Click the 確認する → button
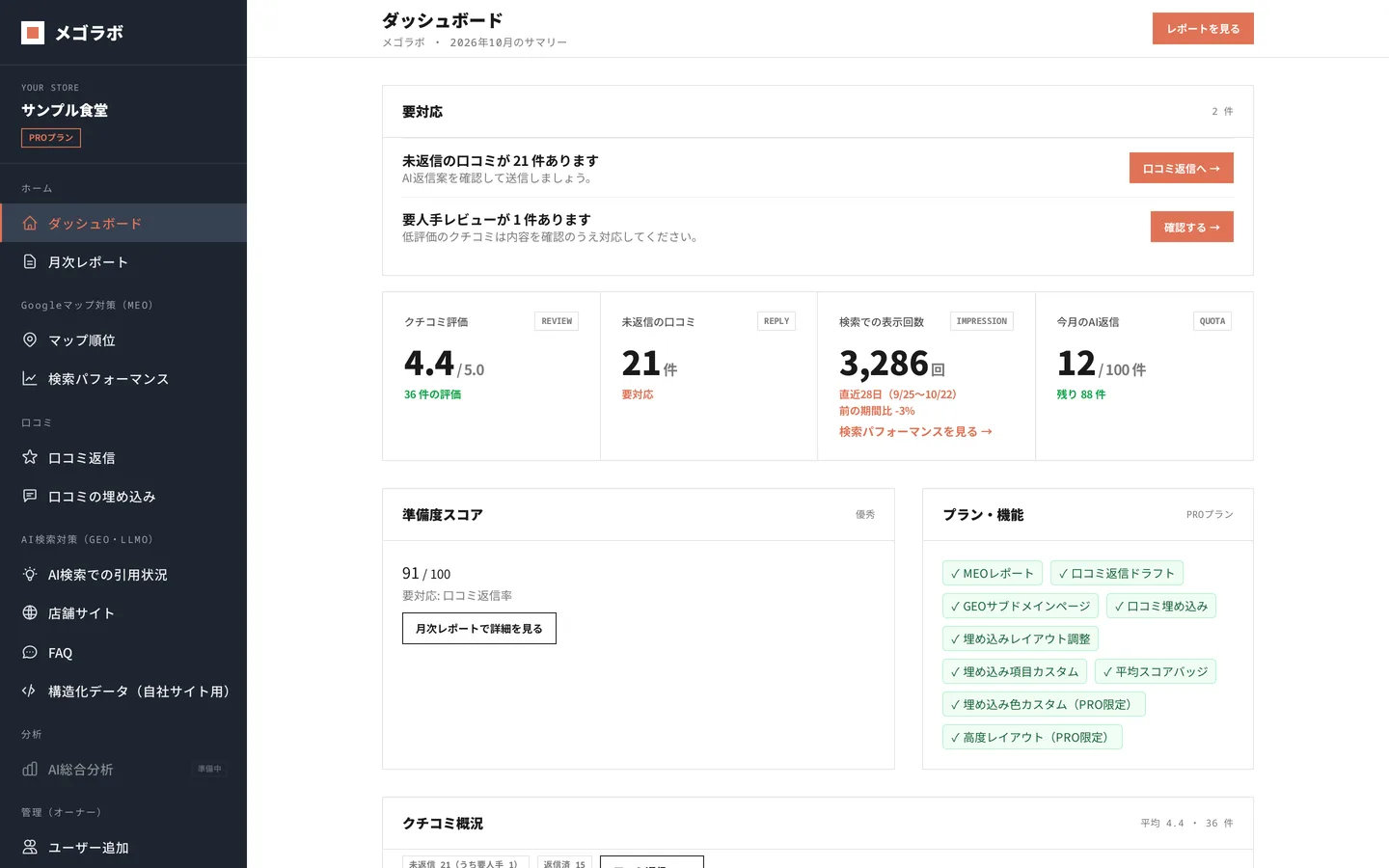Screen dimensions: 1389x868 pyautogui.click(x=1192, y=227)
